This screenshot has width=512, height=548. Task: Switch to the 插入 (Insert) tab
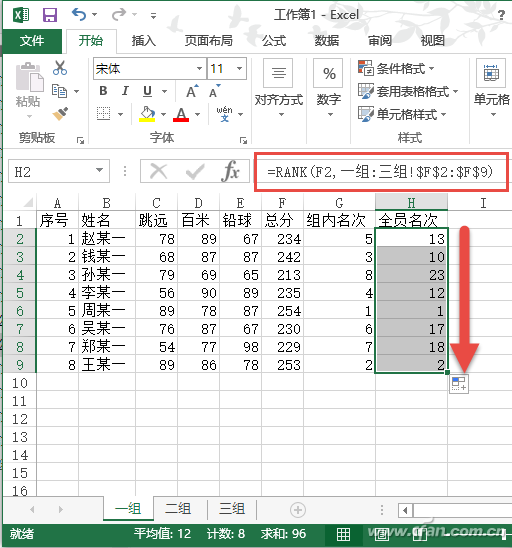point(144,41)
